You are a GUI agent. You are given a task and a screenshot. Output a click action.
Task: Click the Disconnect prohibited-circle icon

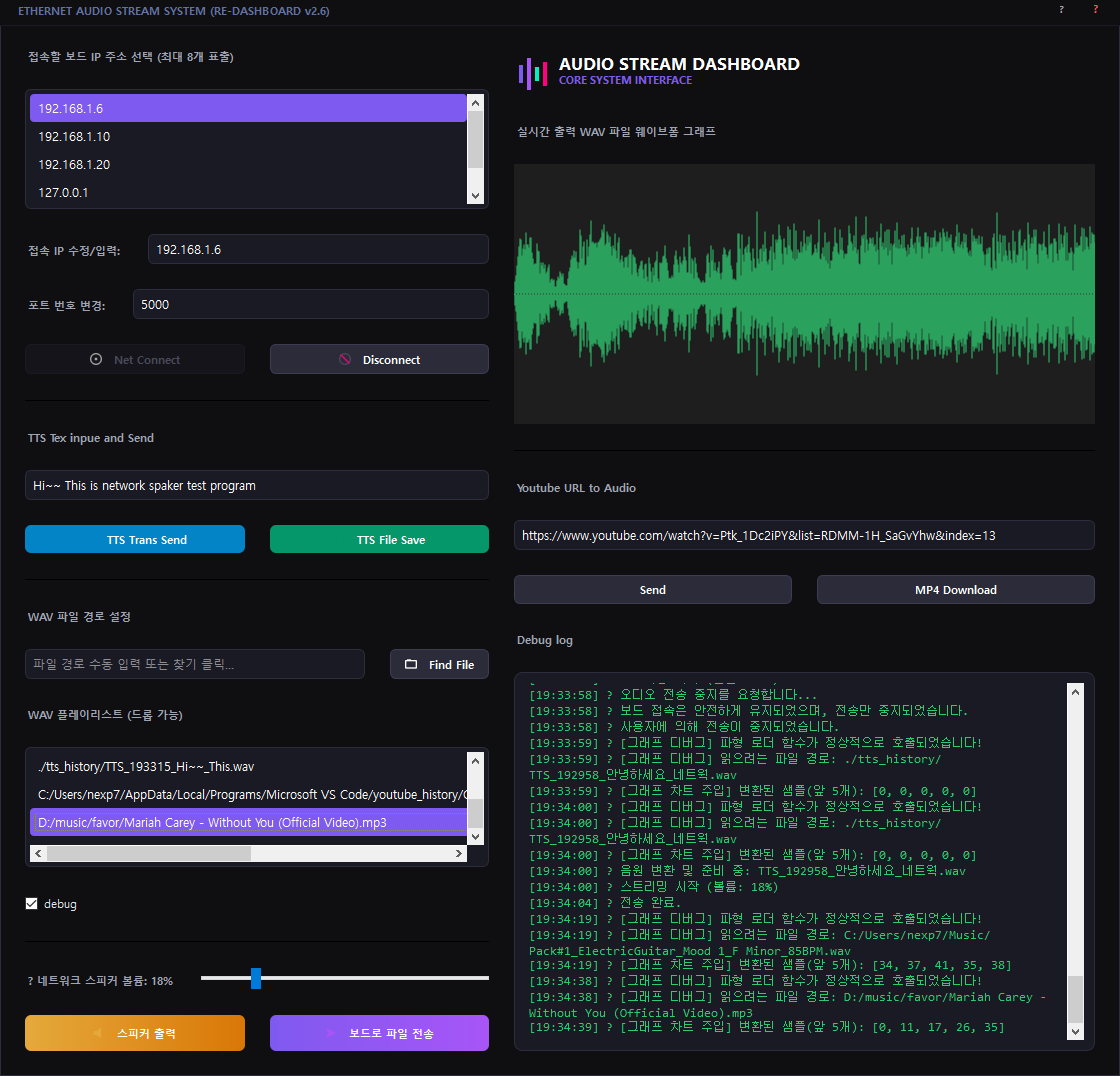point(345,359)
